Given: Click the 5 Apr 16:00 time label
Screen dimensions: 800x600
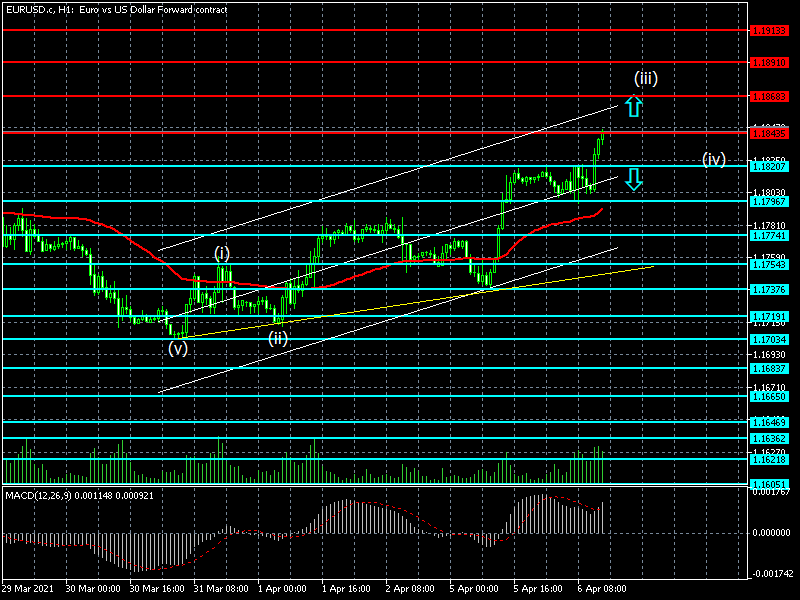Looking at the screenshot, I should click(538, 588).
